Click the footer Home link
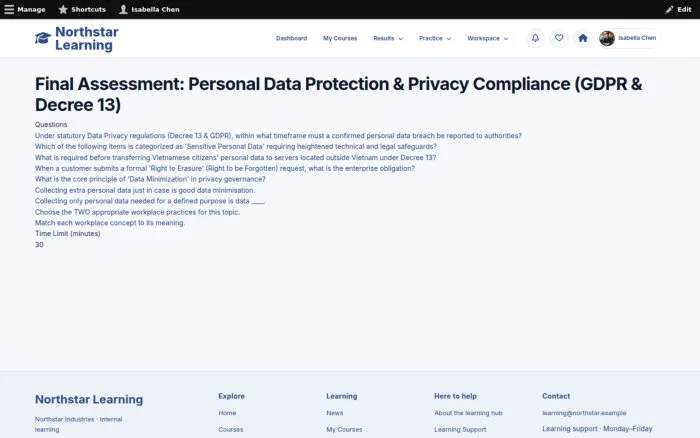 [227, 413]
